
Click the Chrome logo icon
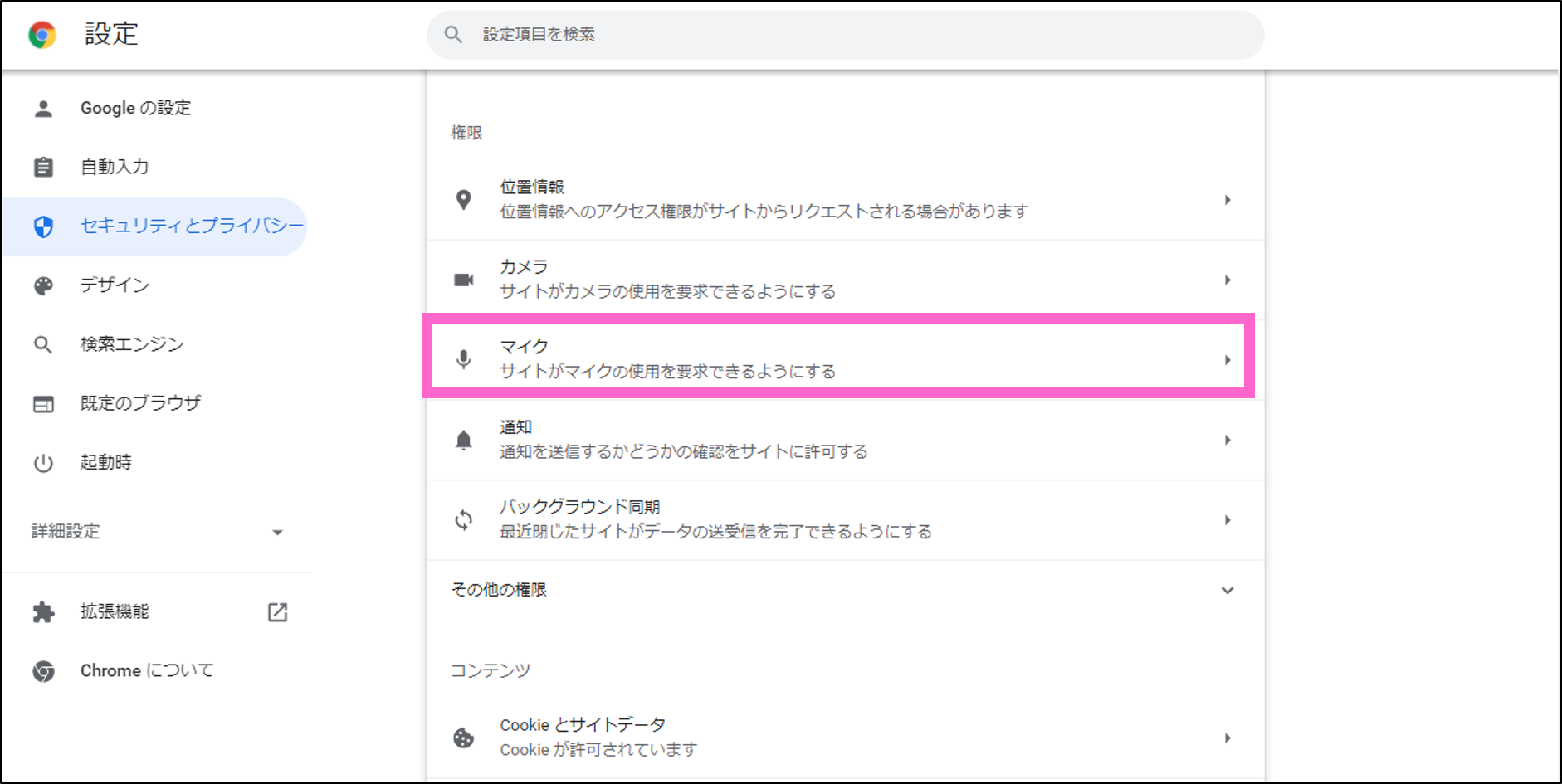pos(42,35)
